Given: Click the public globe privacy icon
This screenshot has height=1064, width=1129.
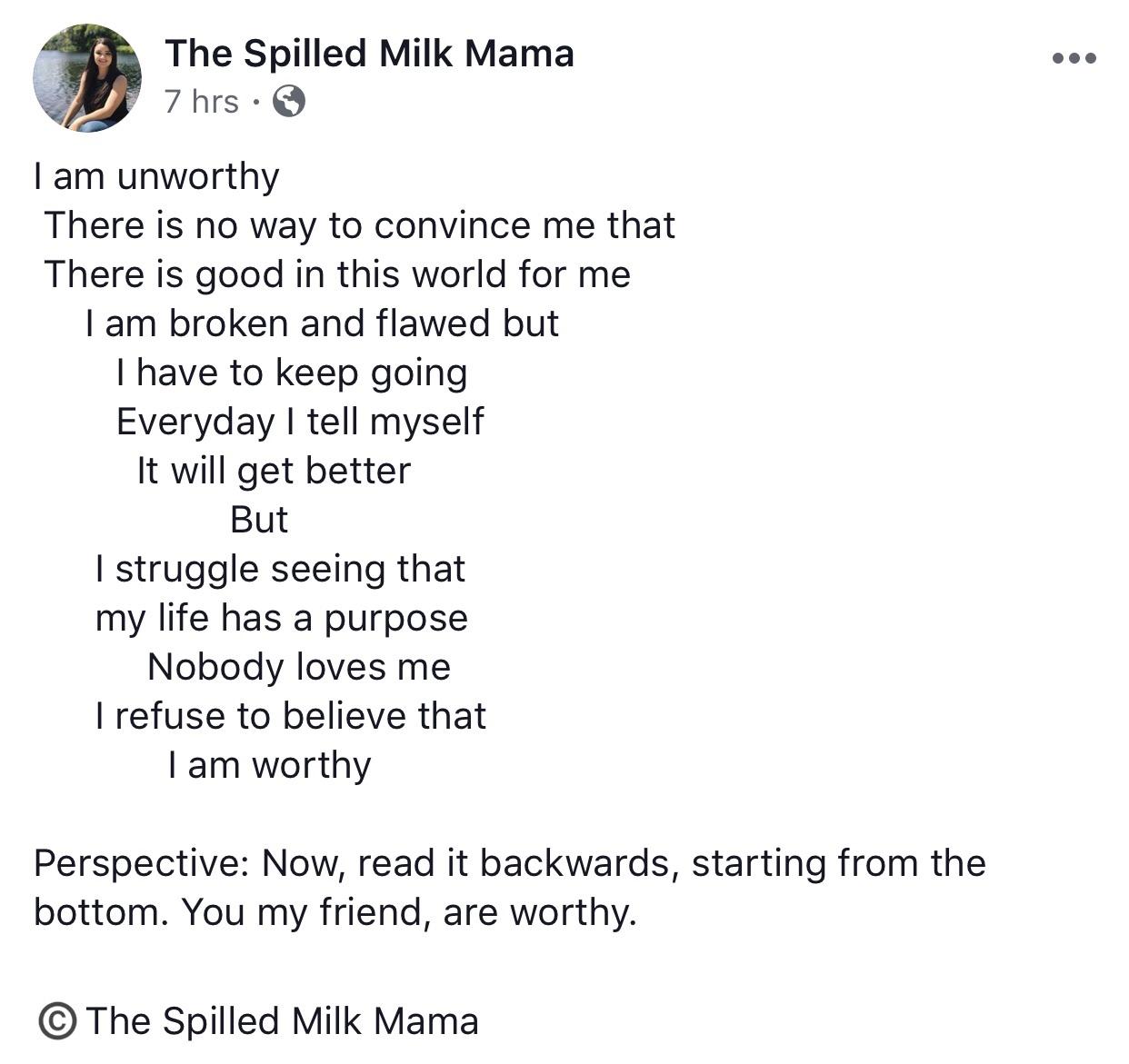Looking at the screenshot, I should tap(289, 101).
